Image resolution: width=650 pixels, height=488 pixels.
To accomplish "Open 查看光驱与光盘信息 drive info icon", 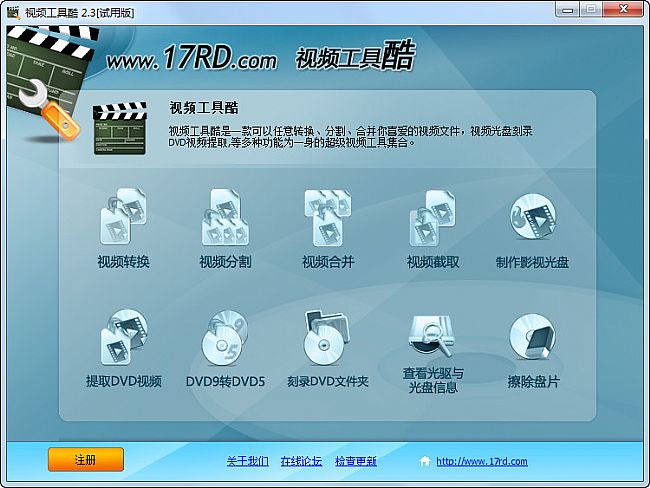I will coord(432,336).
